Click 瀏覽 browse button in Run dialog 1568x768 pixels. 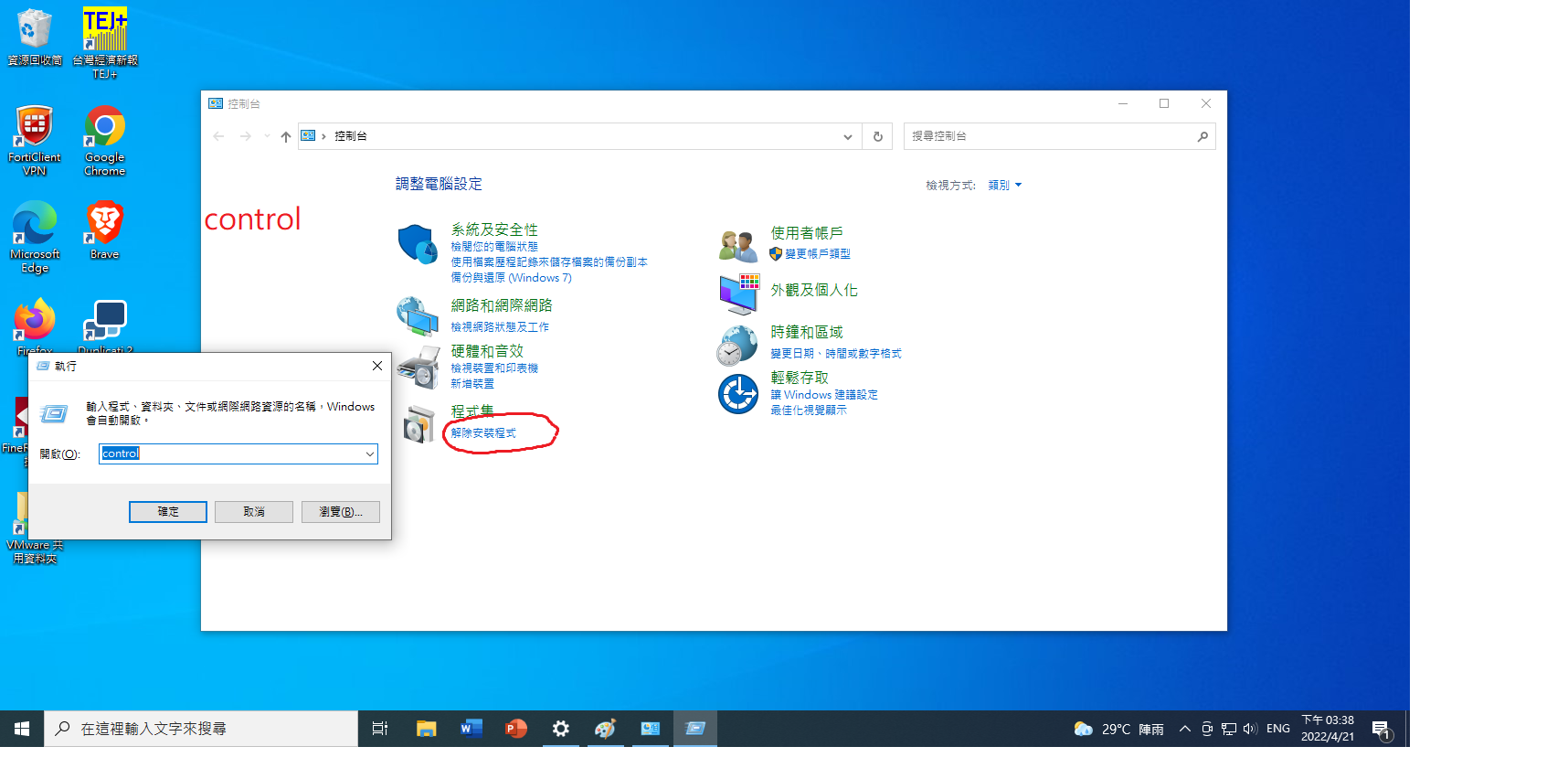(x=340, y=512)
